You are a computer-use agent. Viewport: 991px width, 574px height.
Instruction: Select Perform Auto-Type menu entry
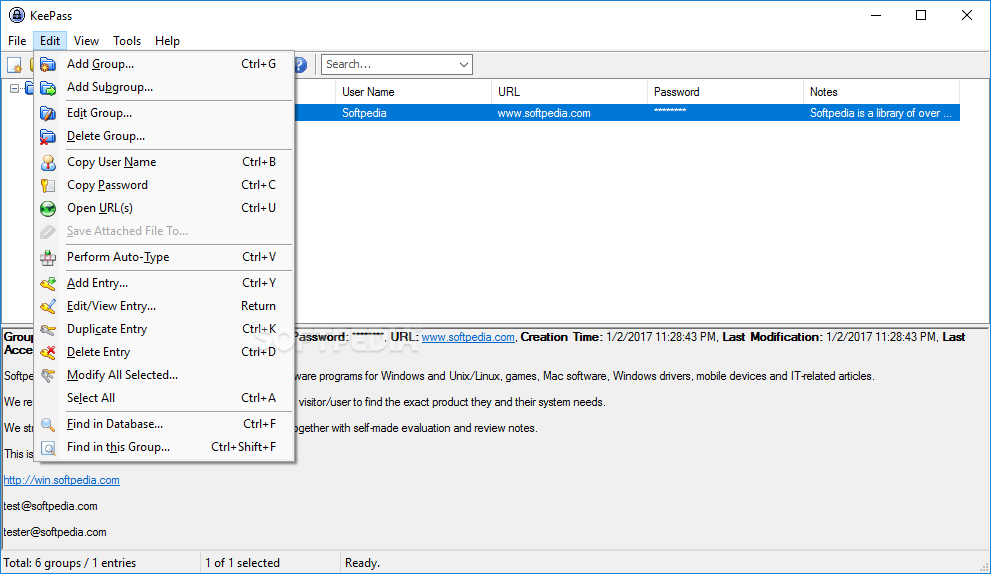tap(164, 257)
